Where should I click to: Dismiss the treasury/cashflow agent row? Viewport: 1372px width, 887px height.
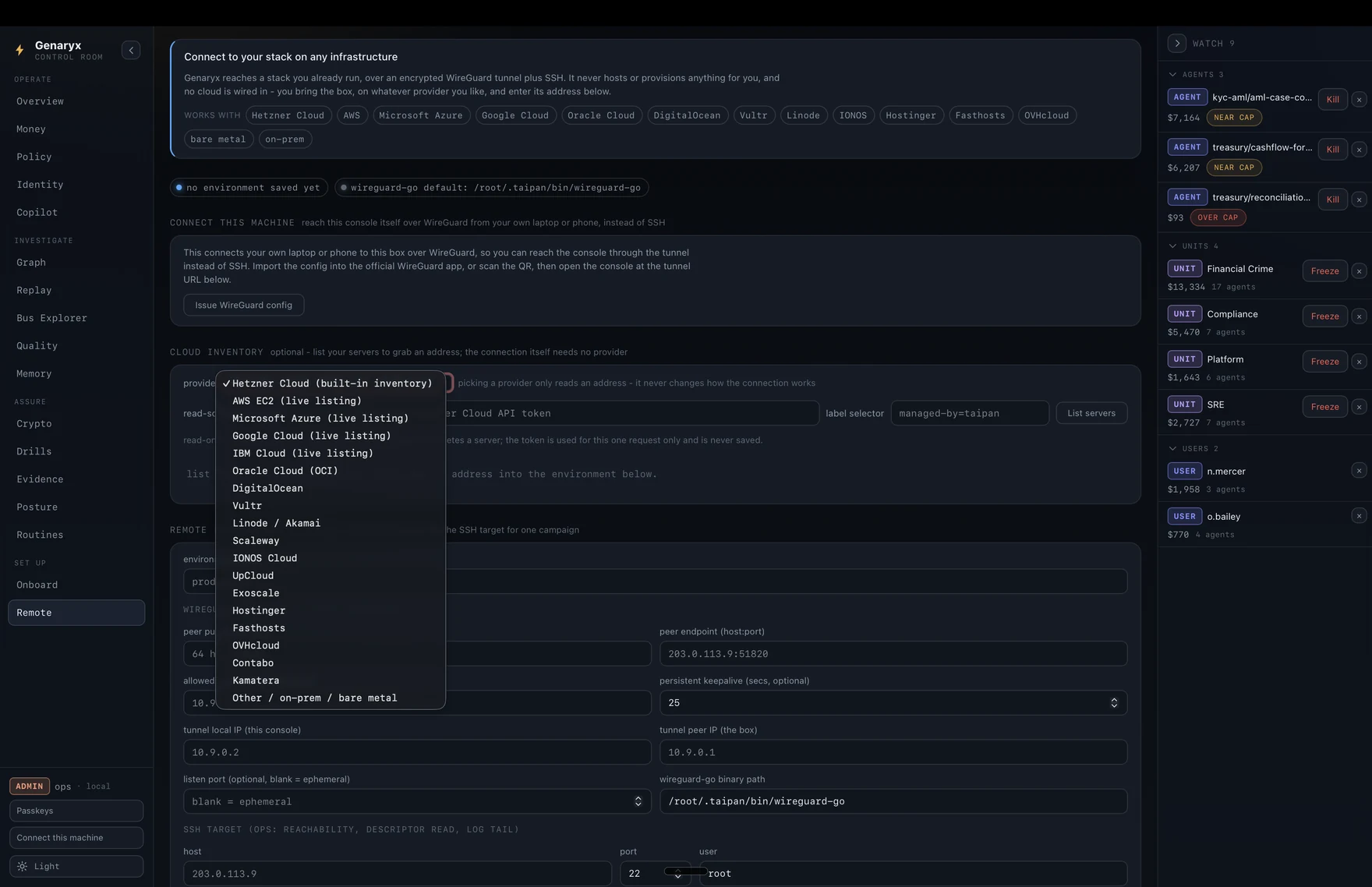click(x=1359, y=150)
